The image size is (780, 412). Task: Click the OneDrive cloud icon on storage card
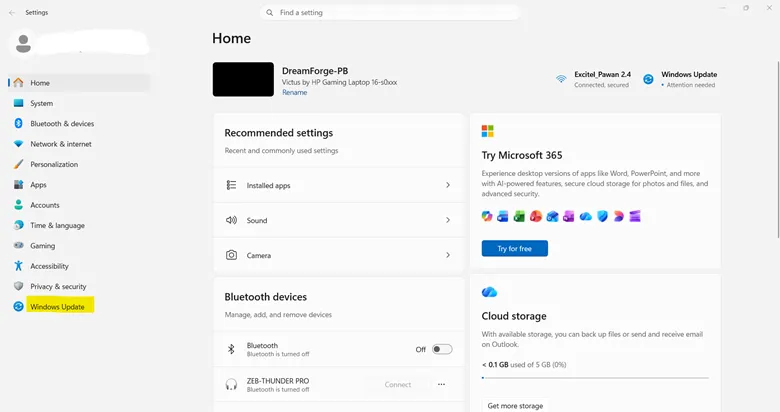489,292
